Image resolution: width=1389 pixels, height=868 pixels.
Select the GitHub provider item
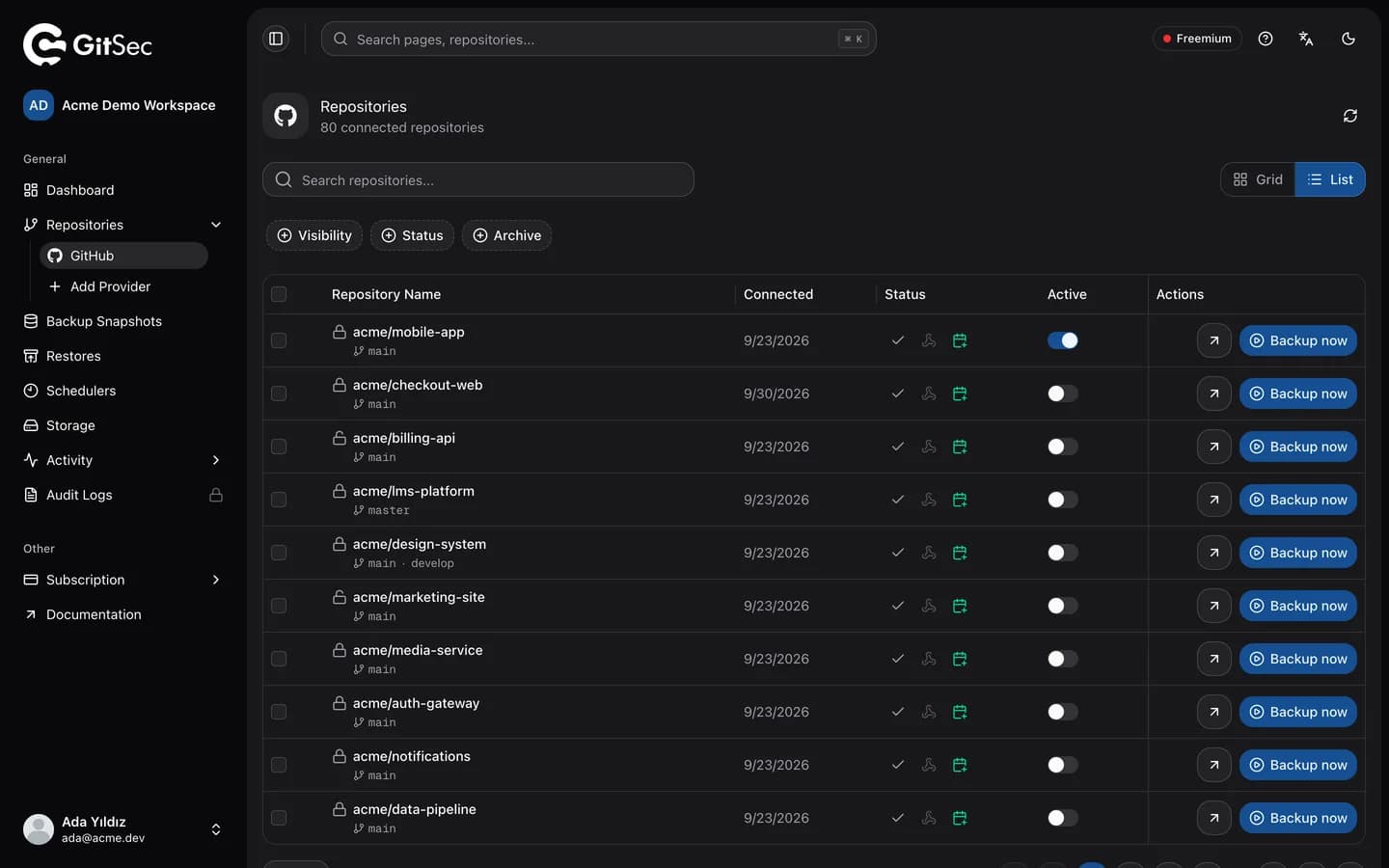coord(123,256)
